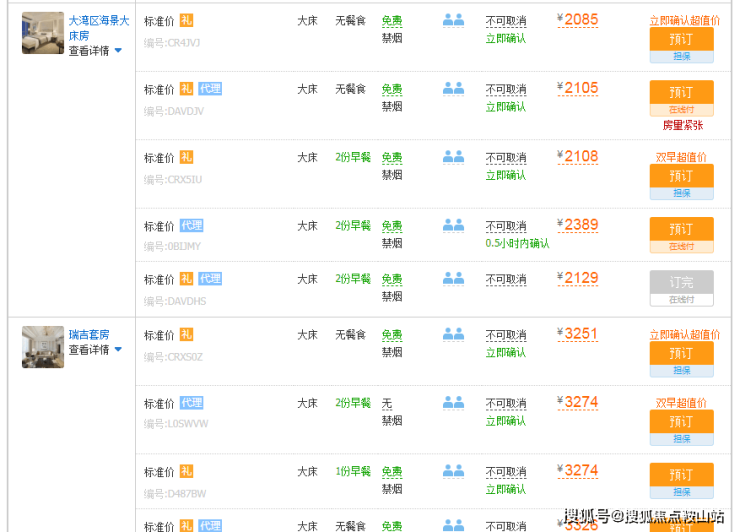This screenshot has width=740, height=532.
Task: Click the greyed-out 订完 button for ¥2129
Action: click(681, 282)
